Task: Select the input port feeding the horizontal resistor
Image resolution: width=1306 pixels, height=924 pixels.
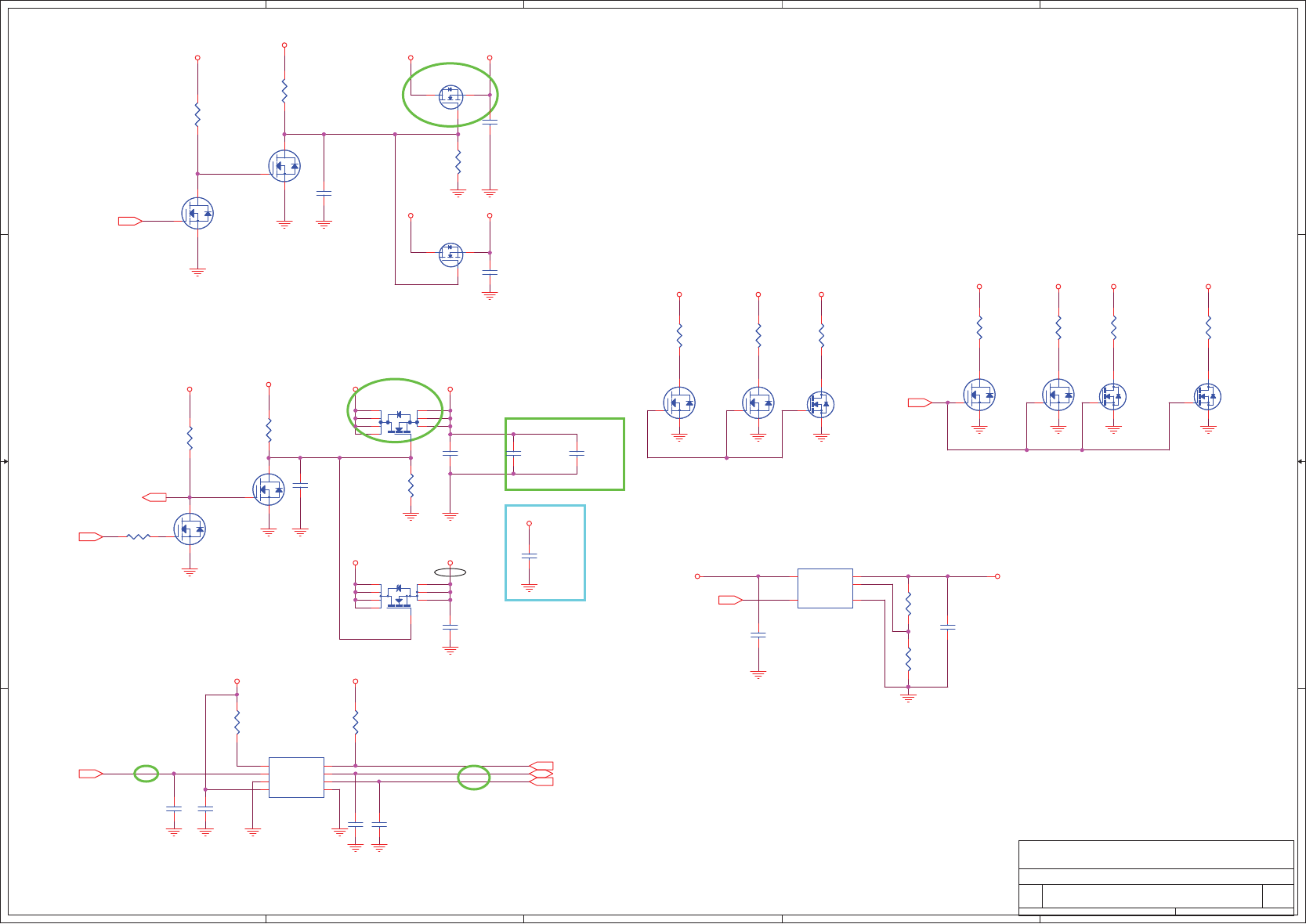Action: [91, 536]
